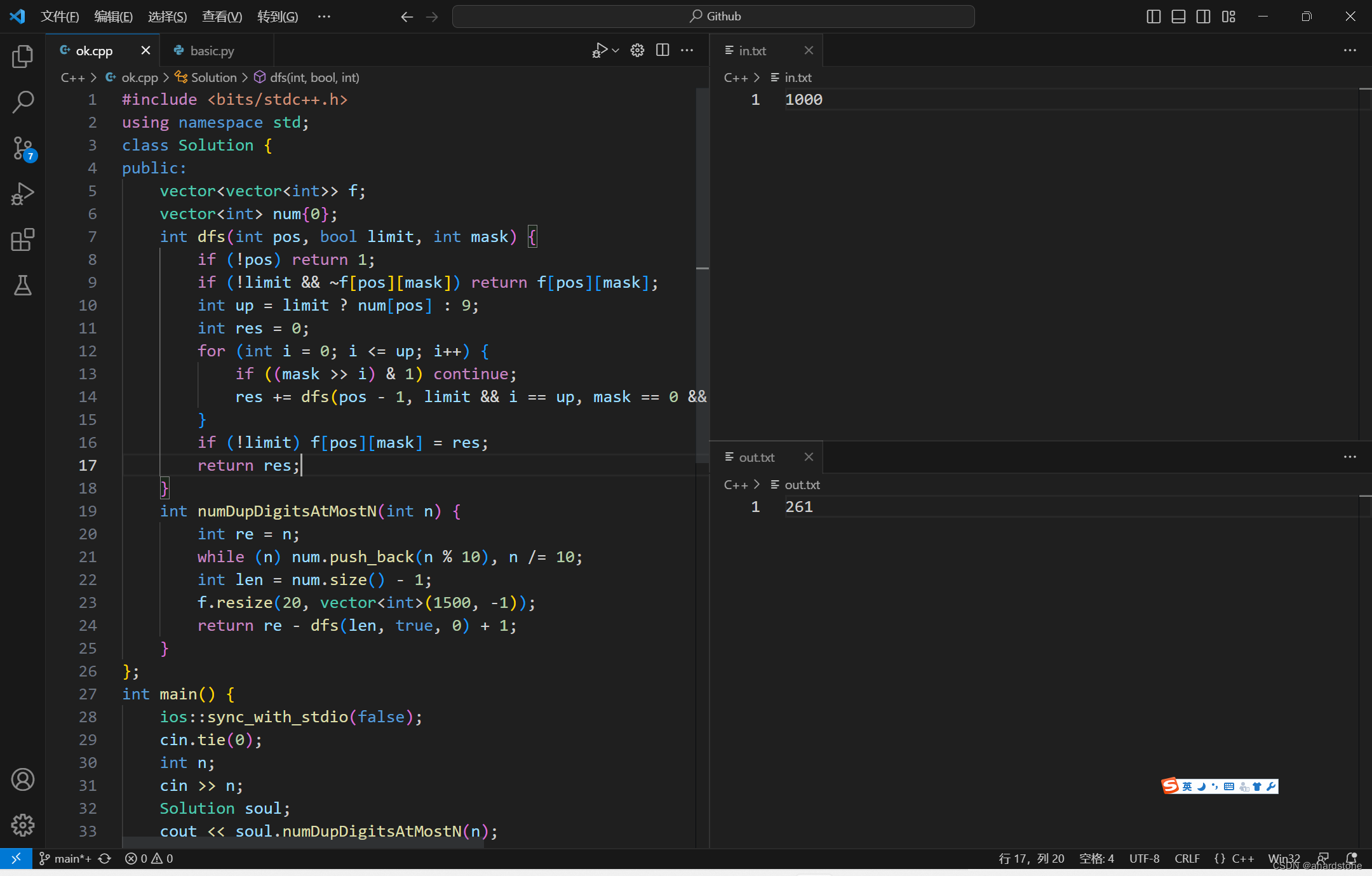Click the Manage gear icon in sidebar
This screenshot has height=876, width=1372.
tap(23, 825)
